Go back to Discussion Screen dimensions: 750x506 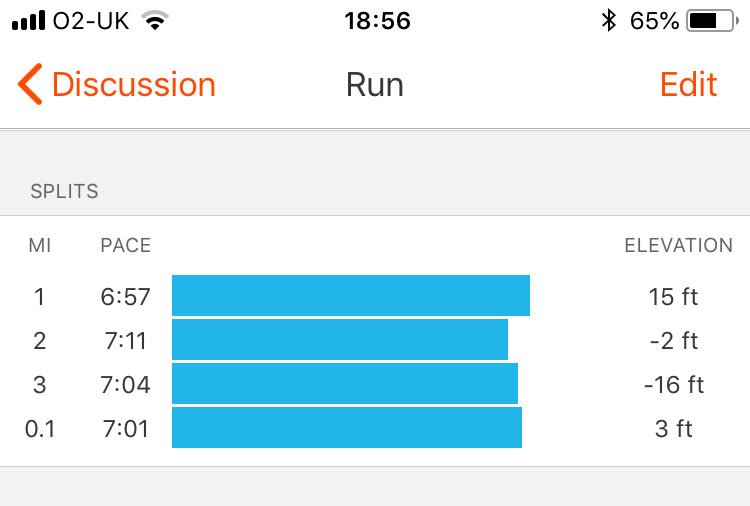(x=133, y=85)
